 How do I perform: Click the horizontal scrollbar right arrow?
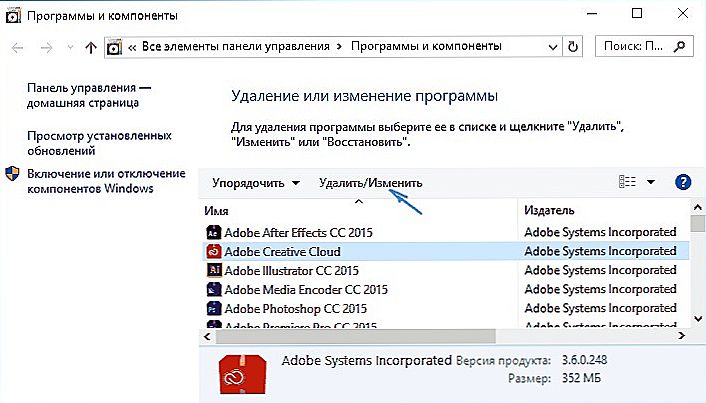point(681,336)
